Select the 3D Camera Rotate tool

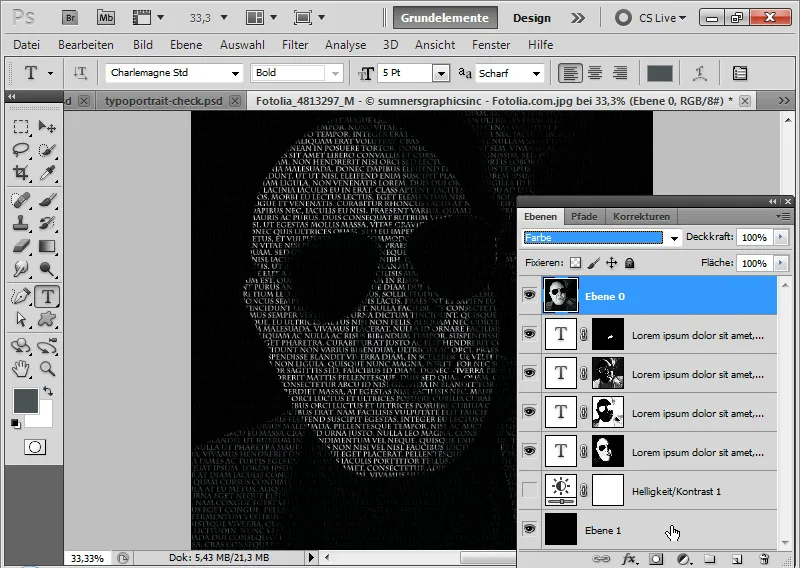coord(47,346)
